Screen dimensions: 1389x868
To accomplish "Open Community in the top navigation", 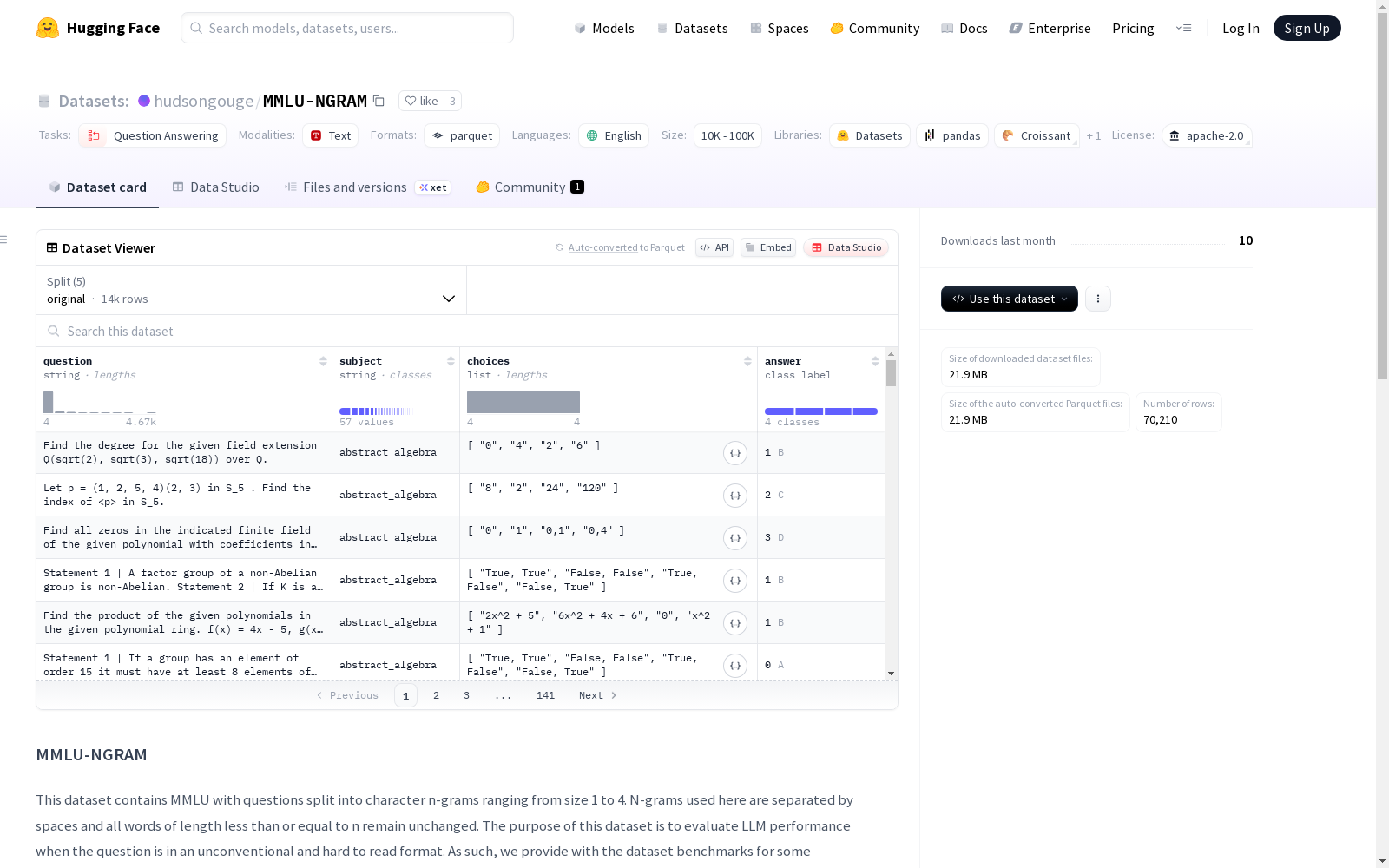I will (x=875, y=28).
